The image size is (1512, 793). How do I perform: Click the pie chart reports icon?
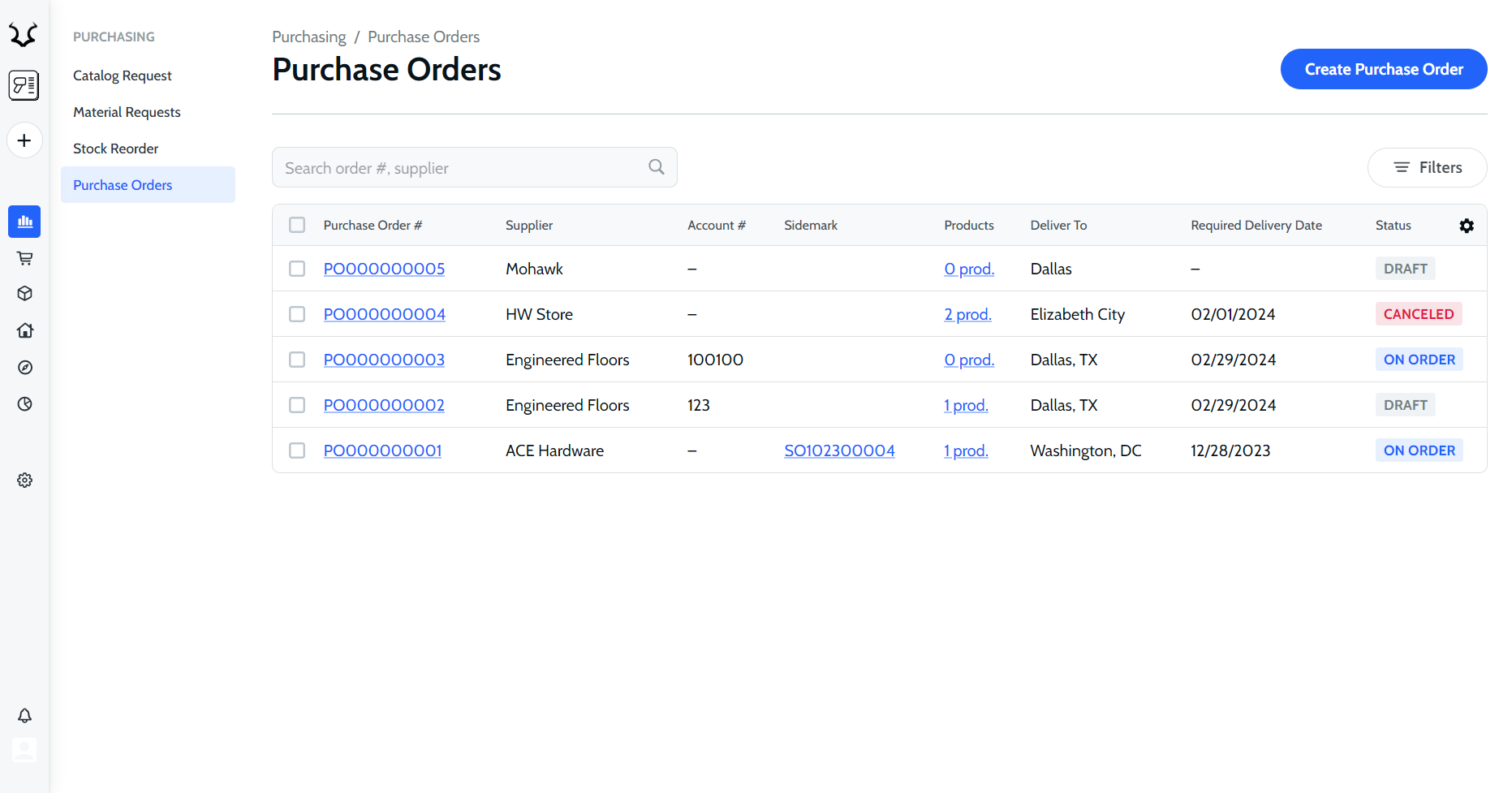pos(24,404)
